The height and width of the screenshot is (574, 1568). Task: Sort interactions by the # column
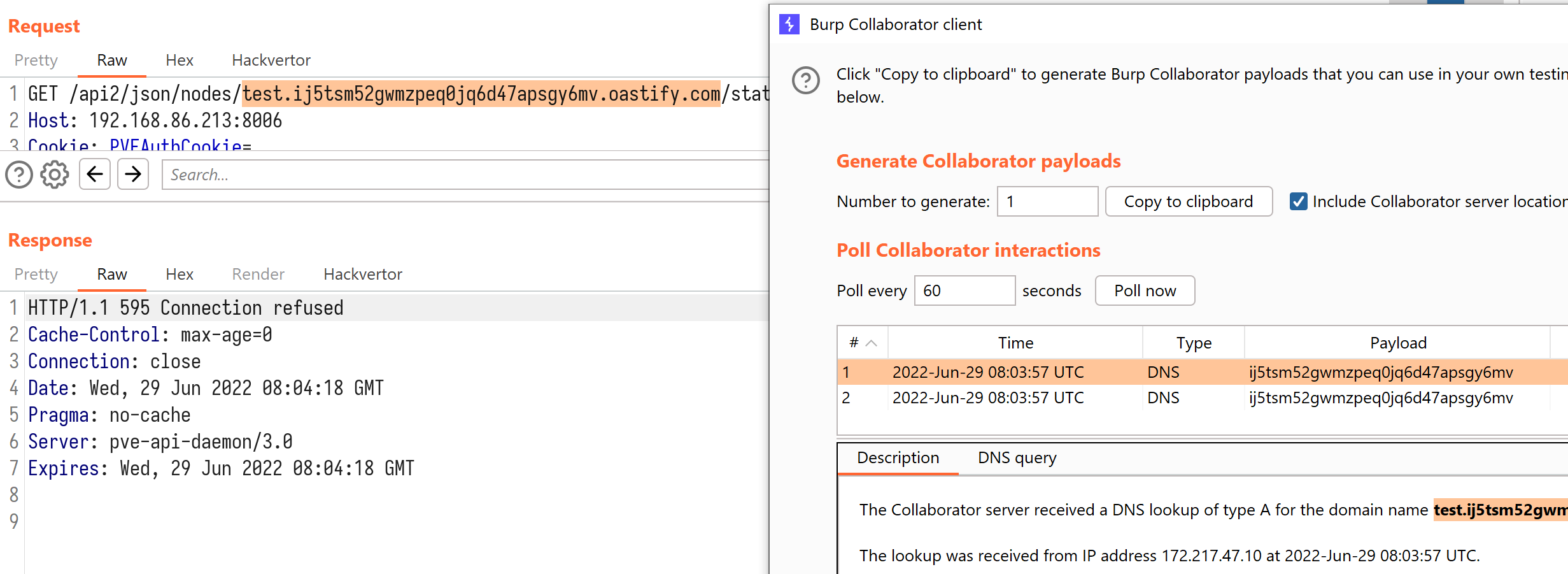[862, 343]
